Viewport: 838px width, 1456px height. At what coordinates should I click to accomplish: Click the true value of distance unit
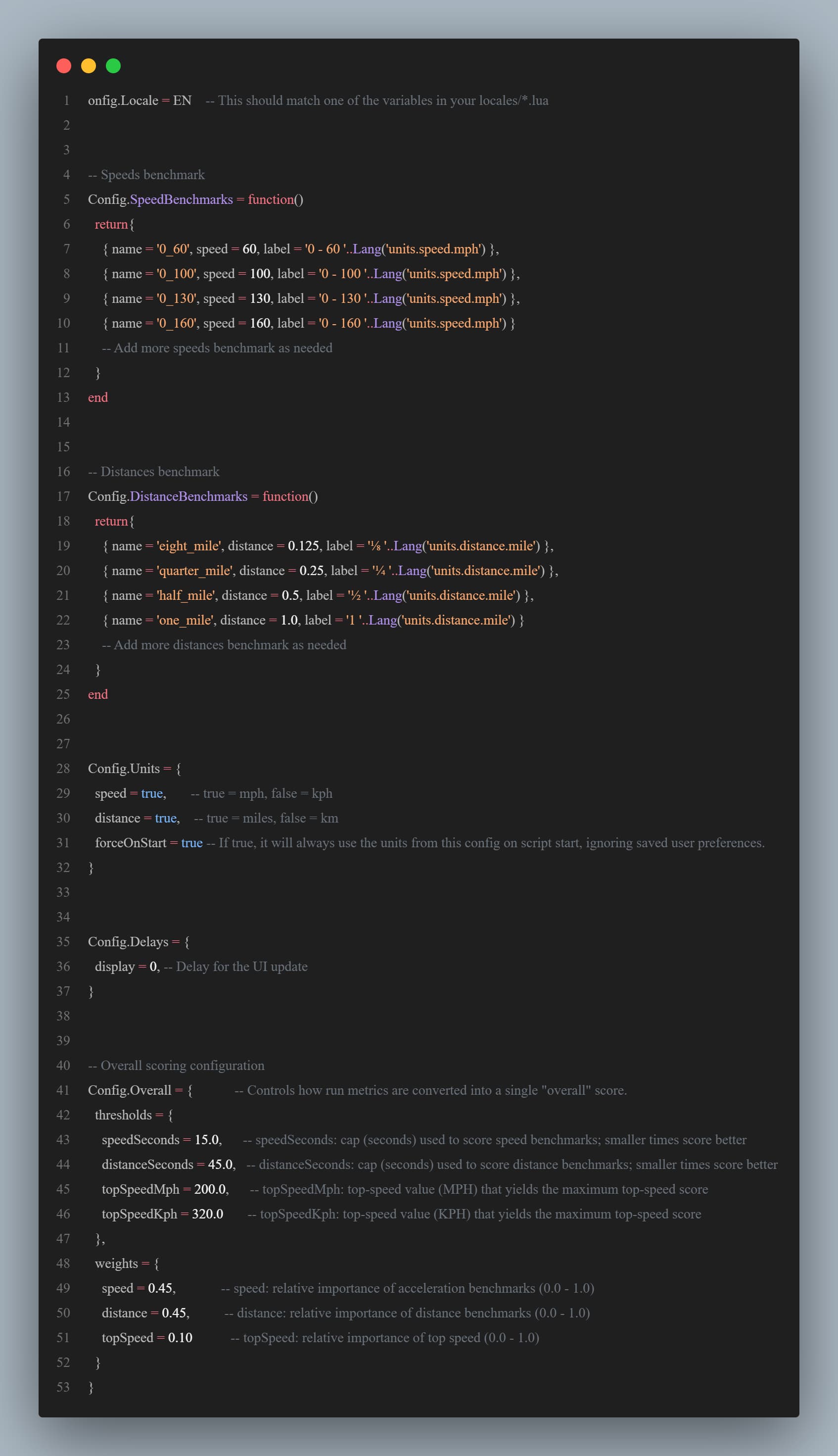coord(166,818)
